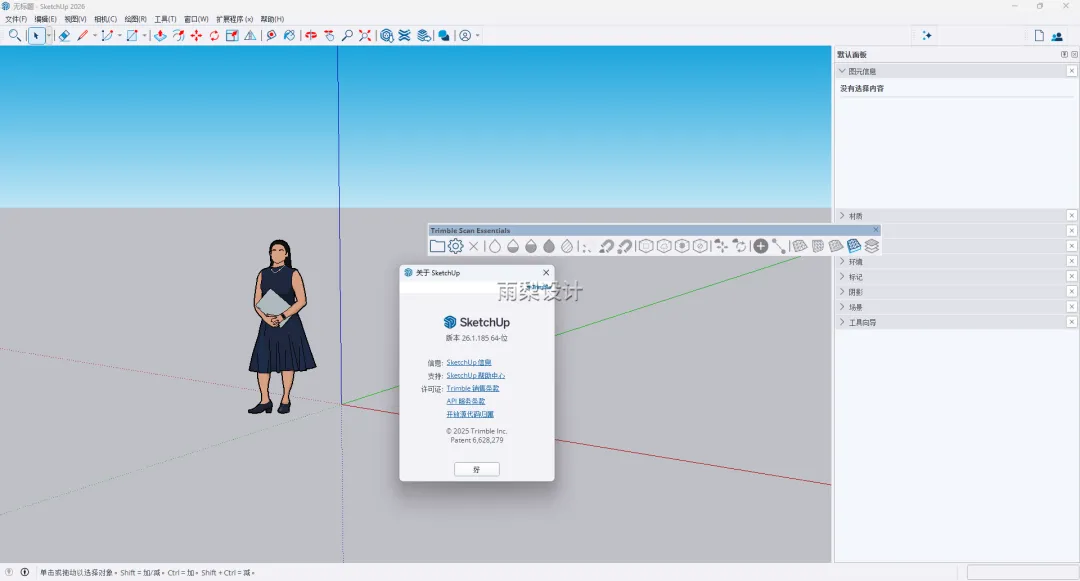Viewport: 1080px width, 581px height.
Task: Select the Zoom magnifier tool
Action: [x=347, y=35]
